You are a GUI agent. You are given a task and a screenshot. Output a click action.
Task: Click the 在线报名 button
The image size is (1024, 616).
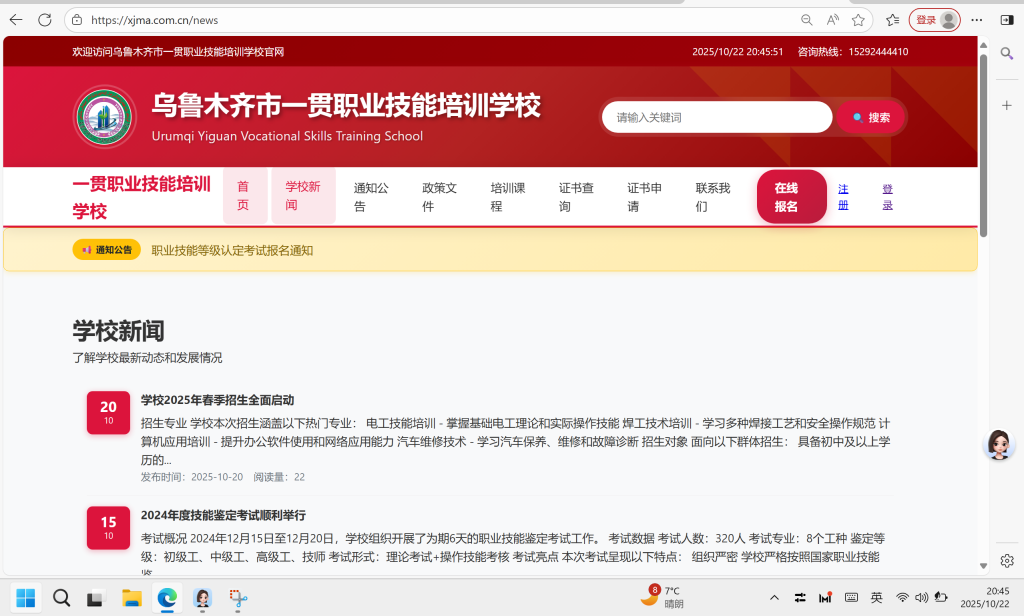(791, 196)
